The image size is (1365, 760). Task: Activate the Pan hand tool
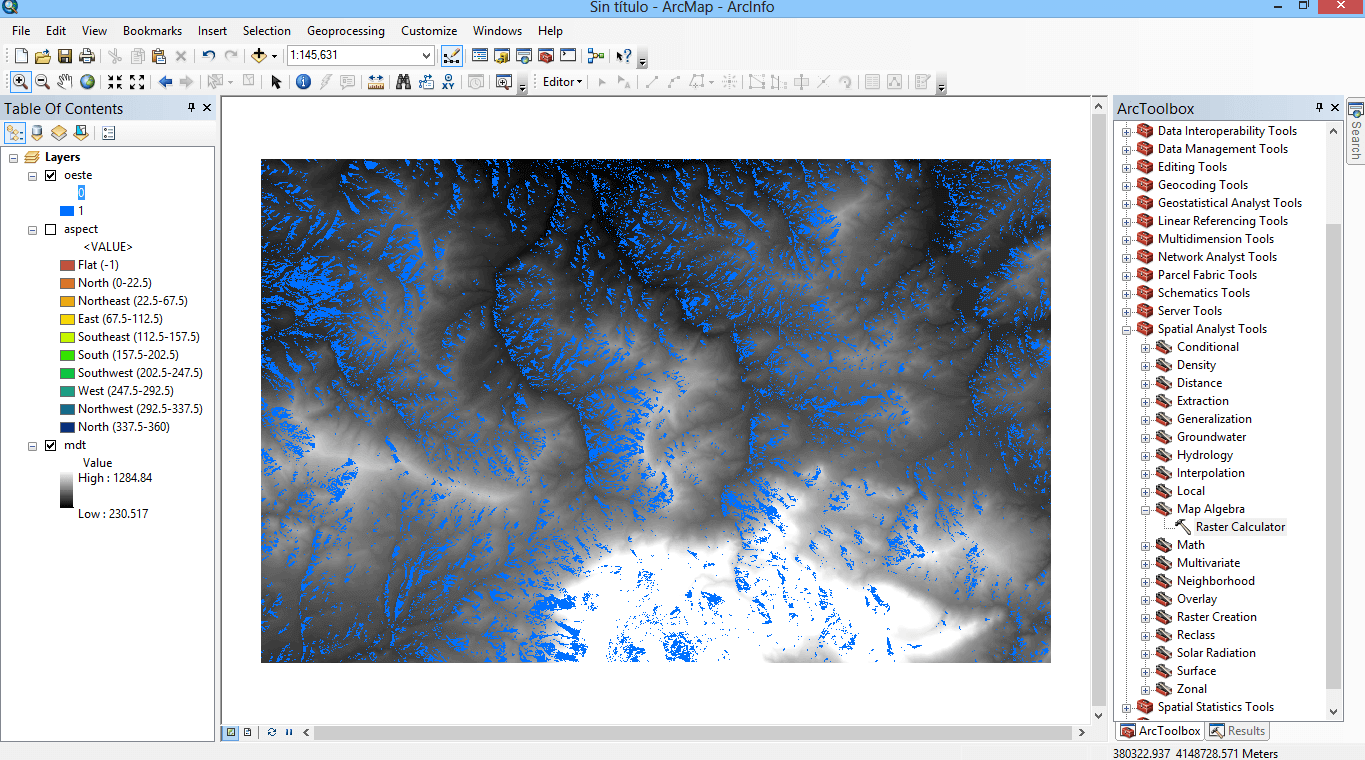(x=65, y=82)
